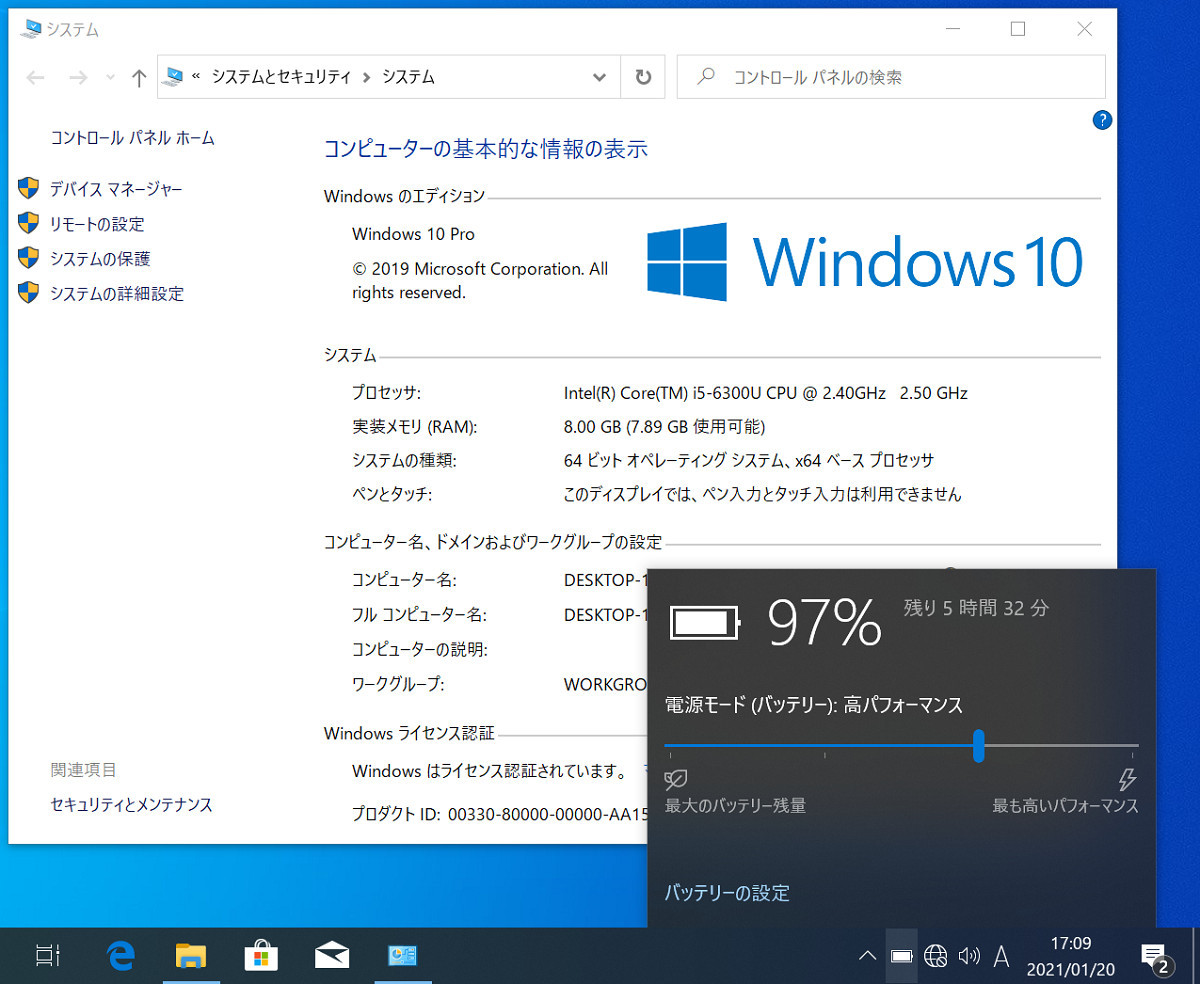
Task: Select the Product ID value
Action: click(548, 814)
